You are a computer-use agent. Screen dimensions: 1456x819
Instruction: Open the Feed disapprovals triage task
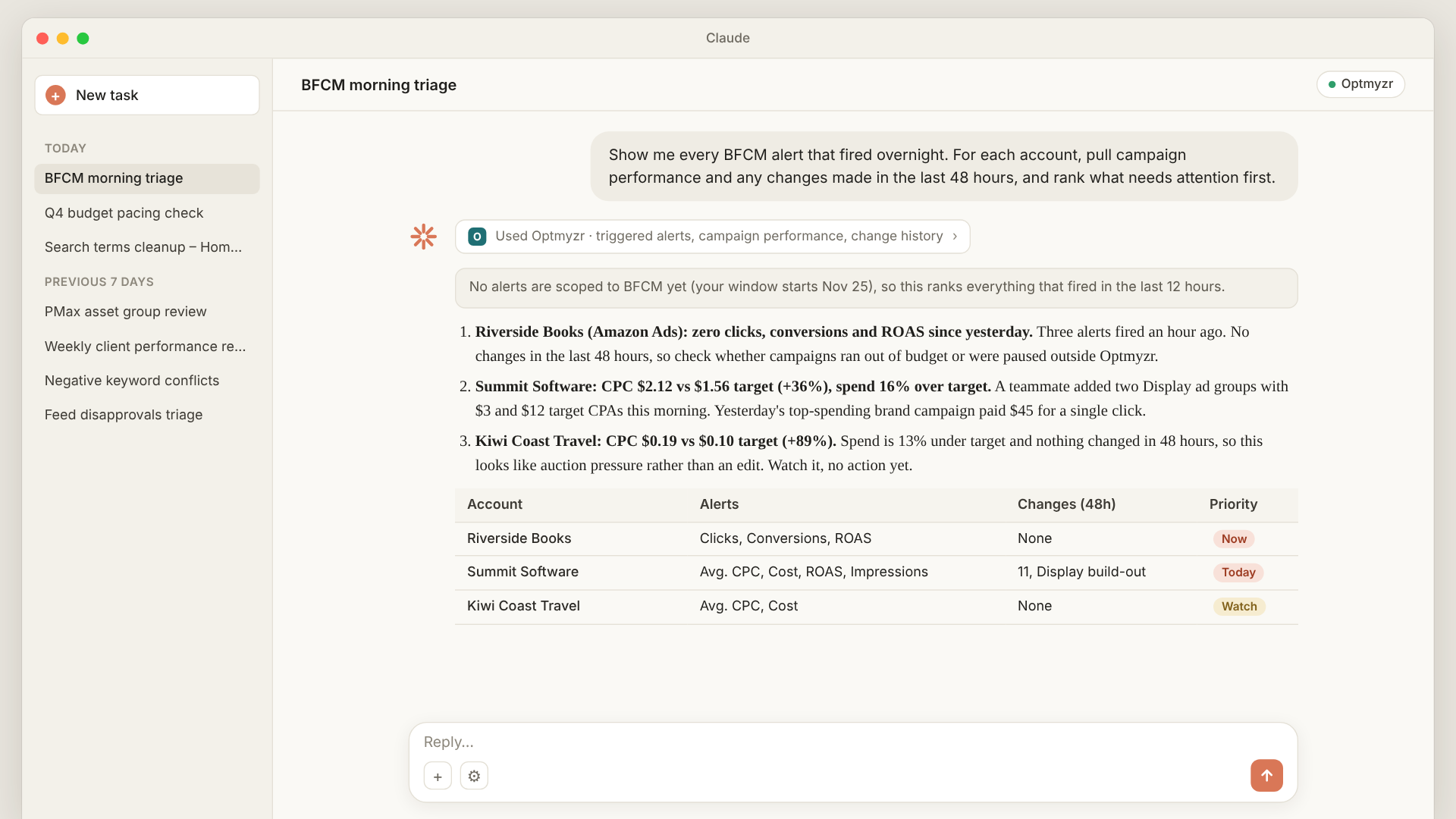click(x=147, y=415)
